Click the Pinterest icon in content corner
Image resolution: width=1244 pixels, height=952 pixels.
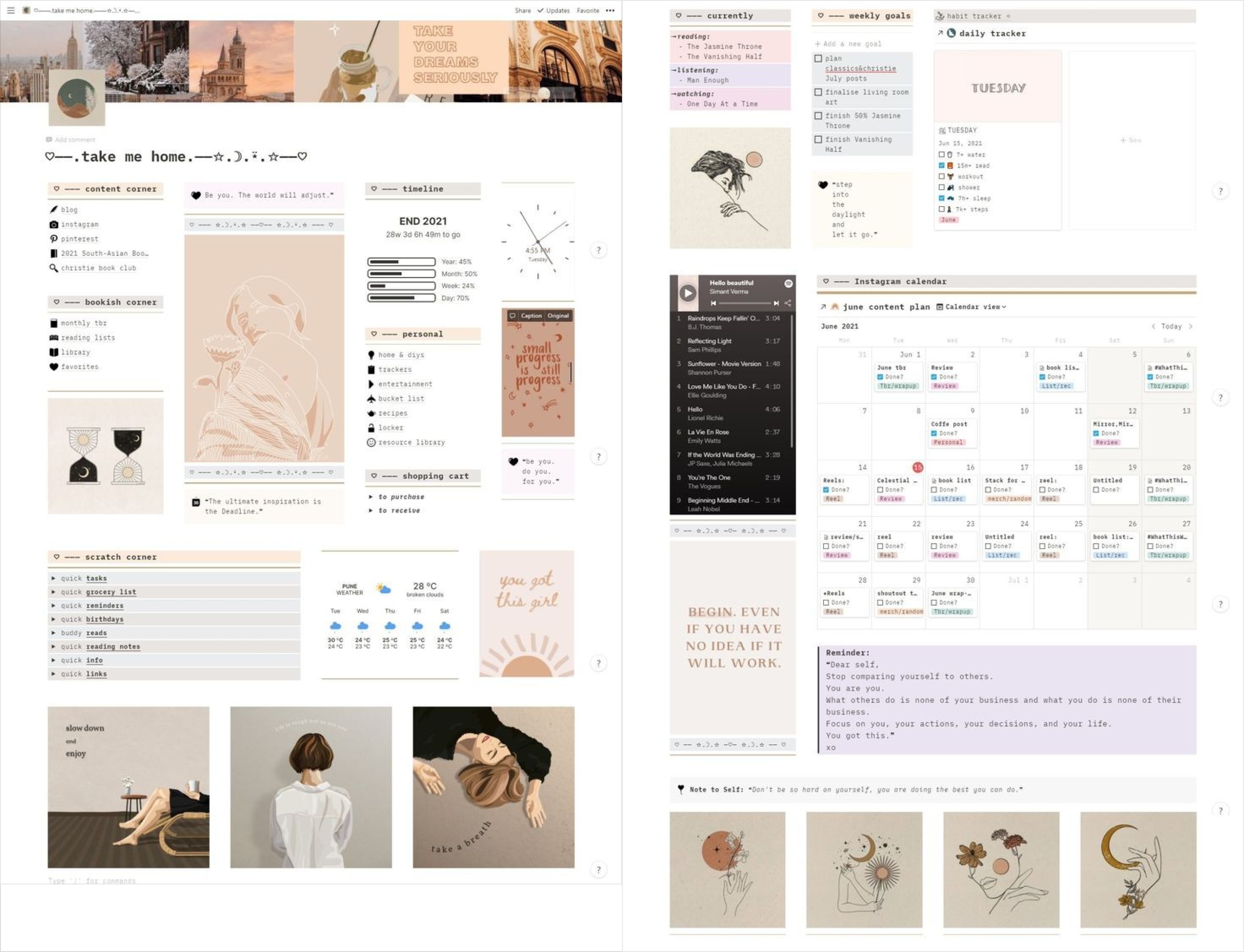(x=54, y=239)
